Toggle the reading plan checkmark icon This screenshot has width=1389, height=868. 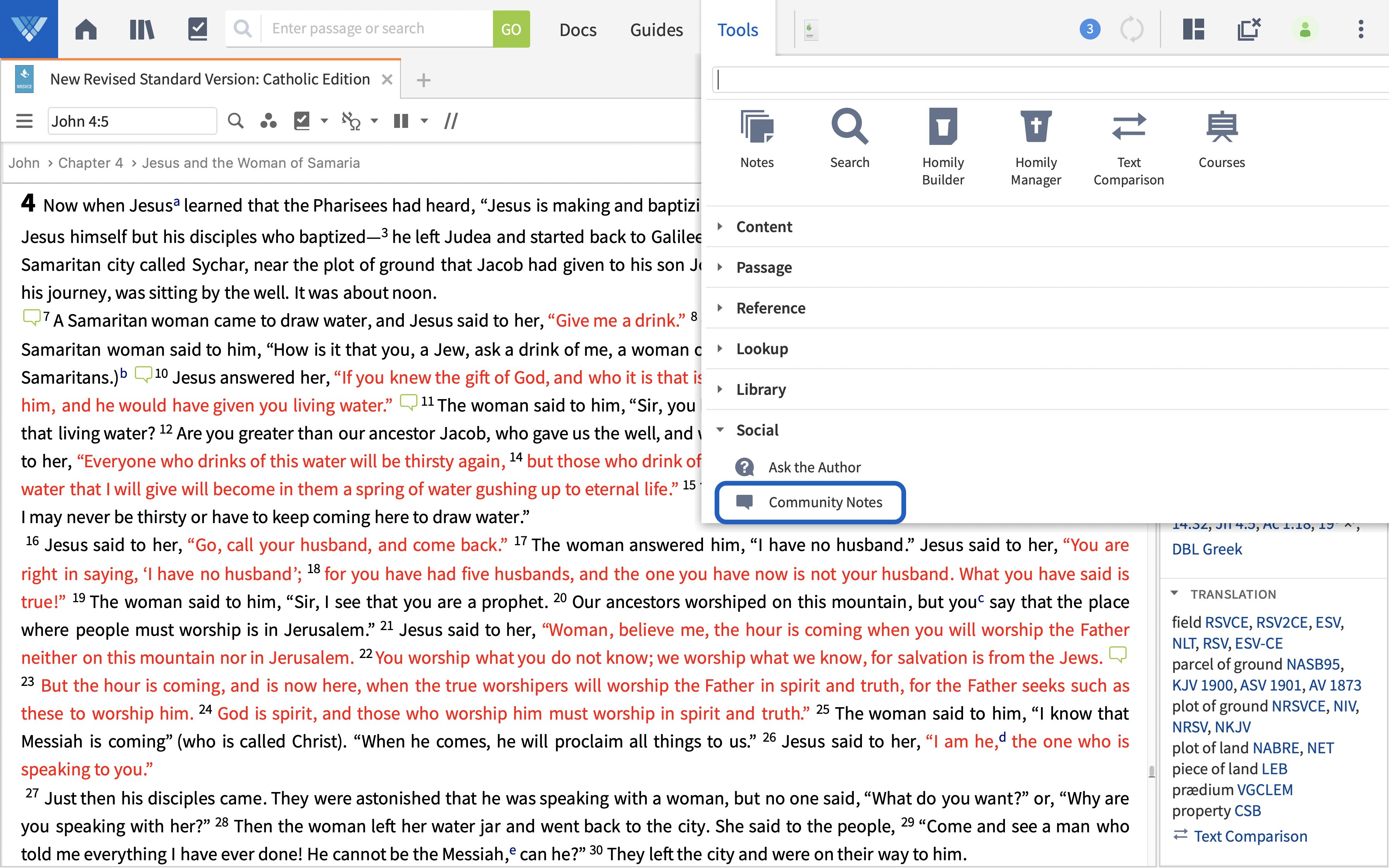[302, 121]
